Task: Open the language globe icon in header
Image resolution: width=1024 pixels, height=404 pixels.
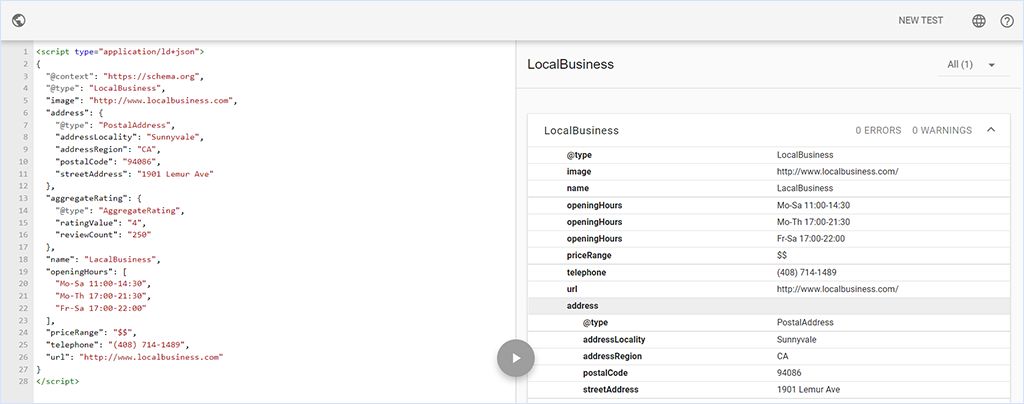Action: click(x=978, y=21)
